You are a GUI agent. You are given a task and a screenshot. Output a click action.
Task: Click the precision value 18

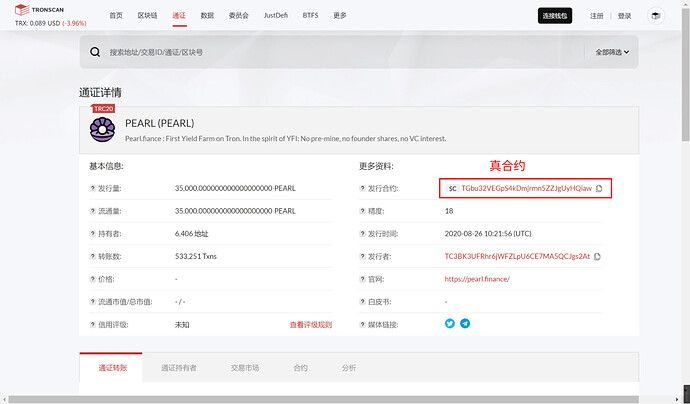(449, 211)
